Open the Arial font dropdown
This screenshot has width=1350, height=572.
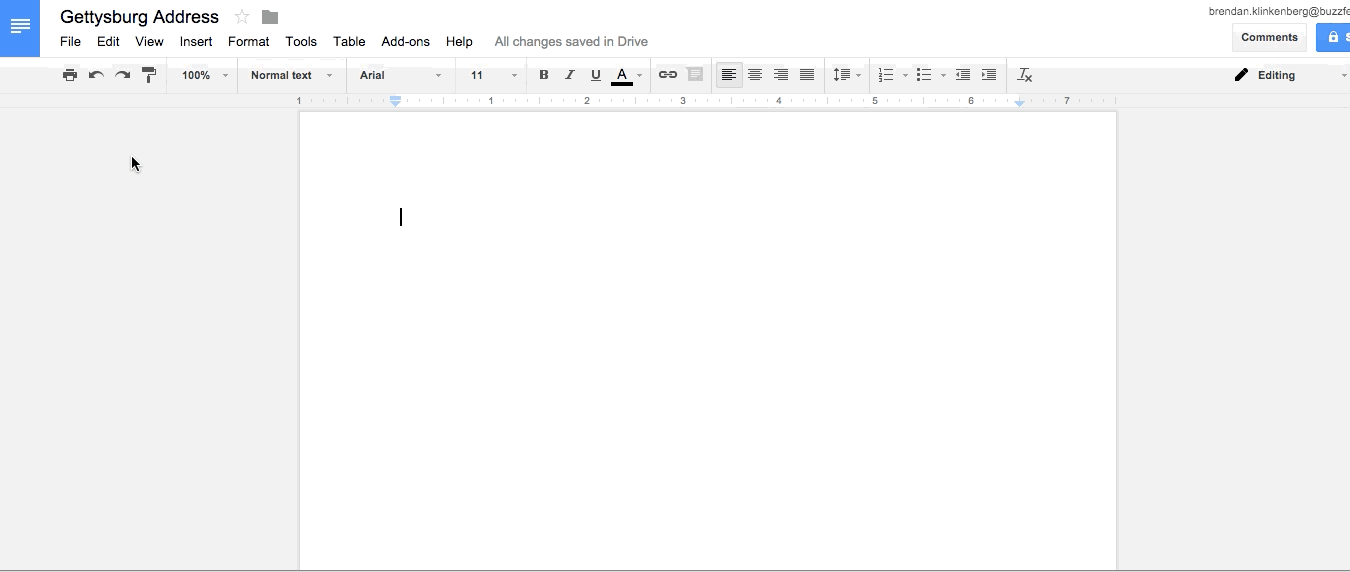400,75
